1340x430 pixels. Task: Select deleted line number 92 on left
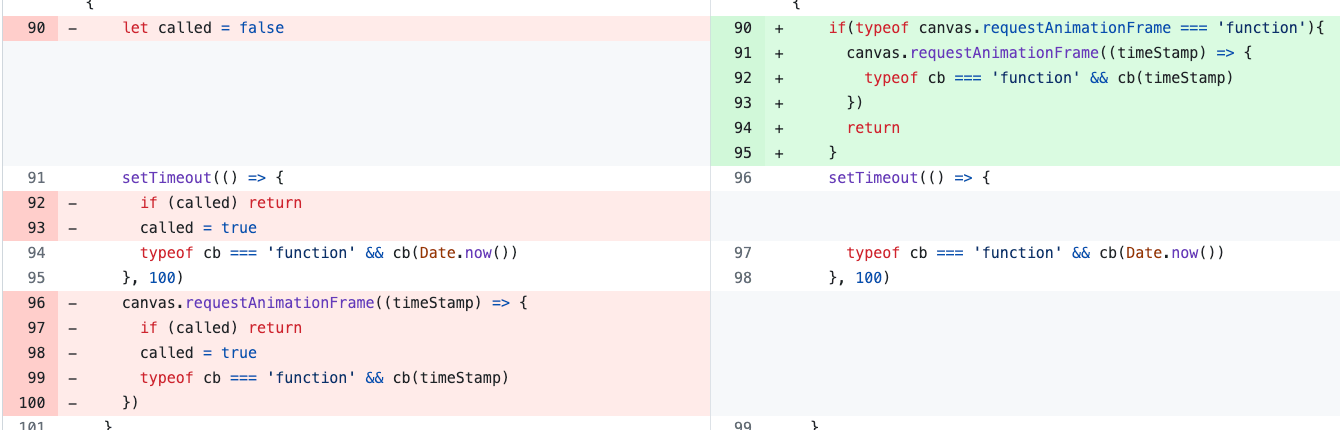[36, 203]
